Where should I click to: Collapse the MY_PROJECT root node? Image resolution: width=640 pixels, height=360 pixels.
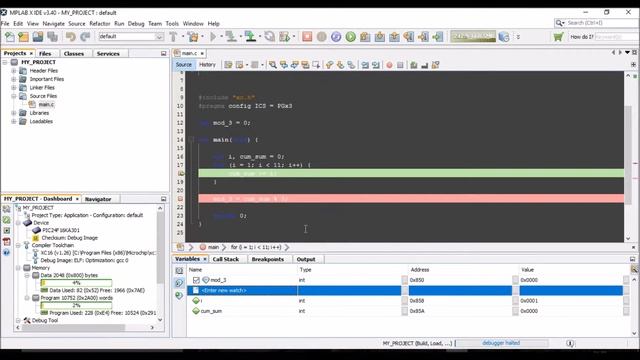(5, 62)
